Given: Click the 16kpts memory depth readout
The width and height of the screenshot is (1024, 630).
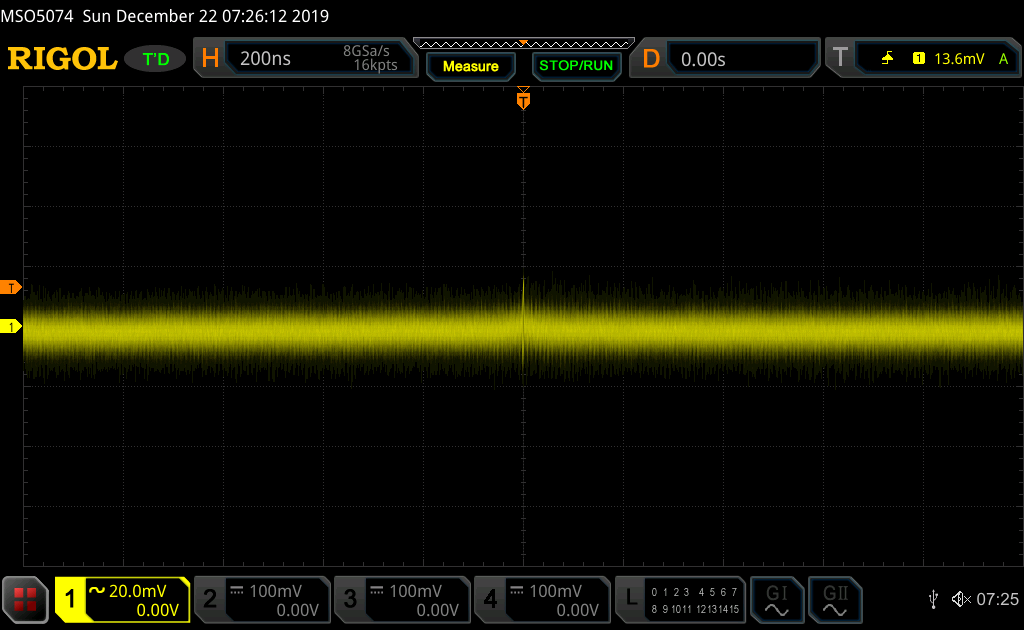Looking at the screenshot, I should 375,65.
